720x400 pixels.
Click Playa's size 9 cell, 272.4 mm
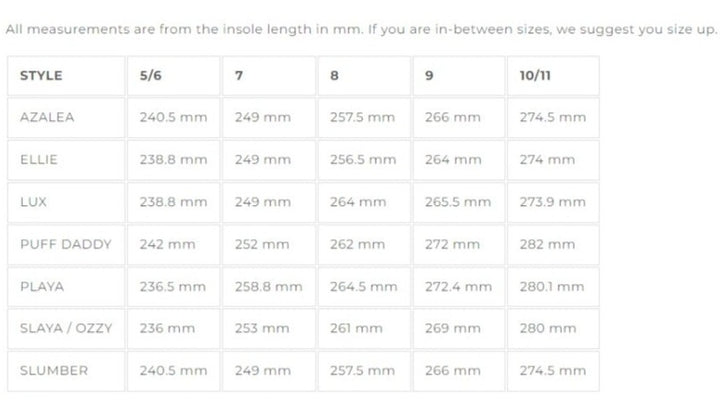[458, 286]
